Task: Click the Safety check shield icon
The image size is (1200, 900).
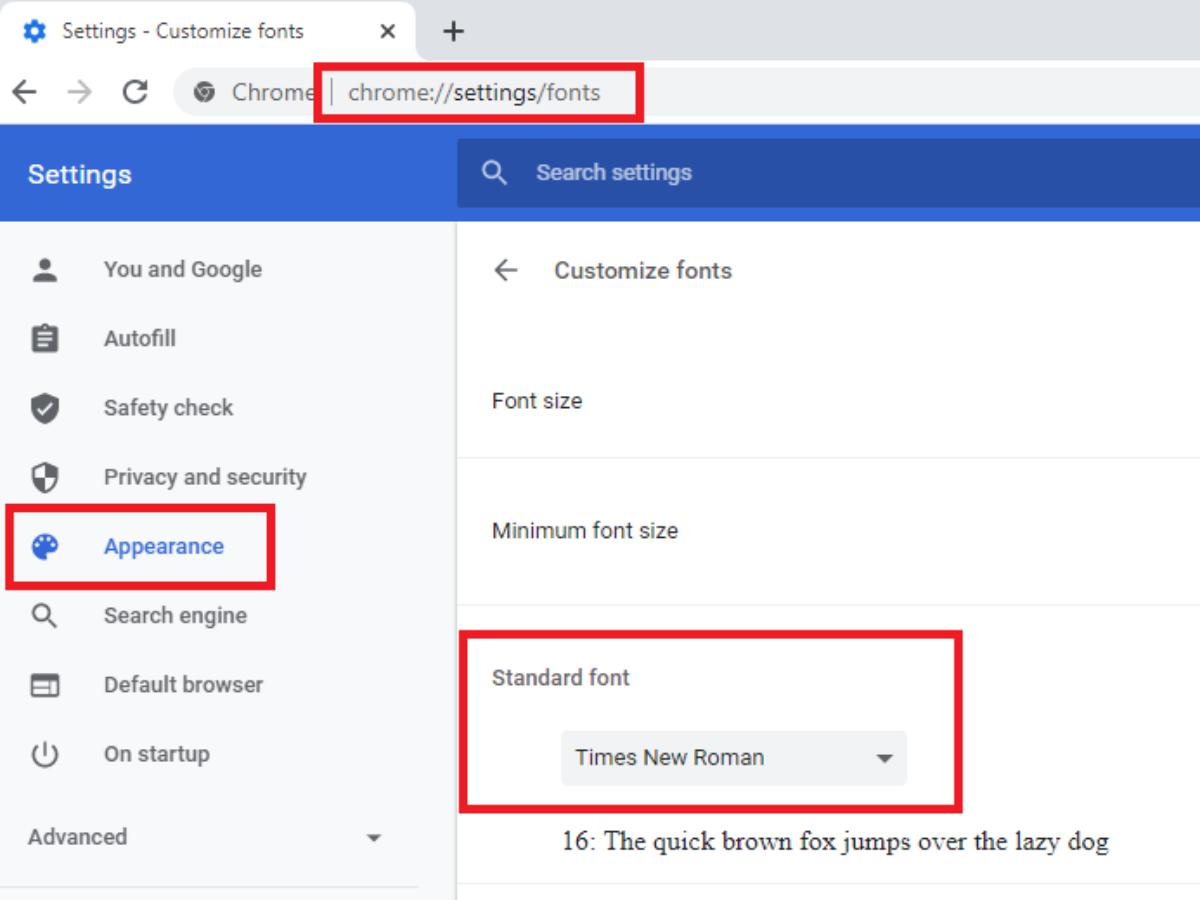Action: coord(45,408)
